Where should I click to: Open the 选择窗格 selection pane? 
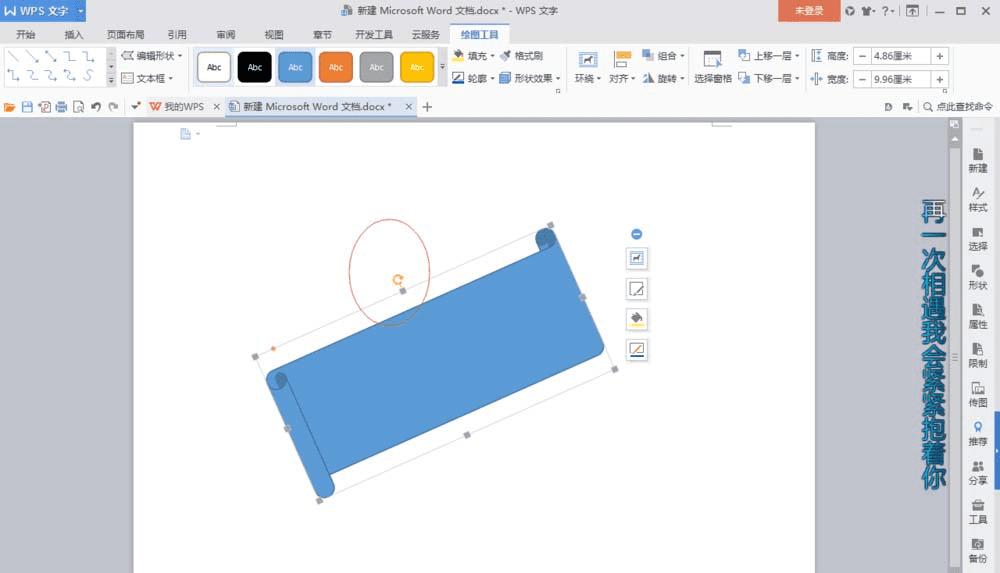[x=712, y=67]
